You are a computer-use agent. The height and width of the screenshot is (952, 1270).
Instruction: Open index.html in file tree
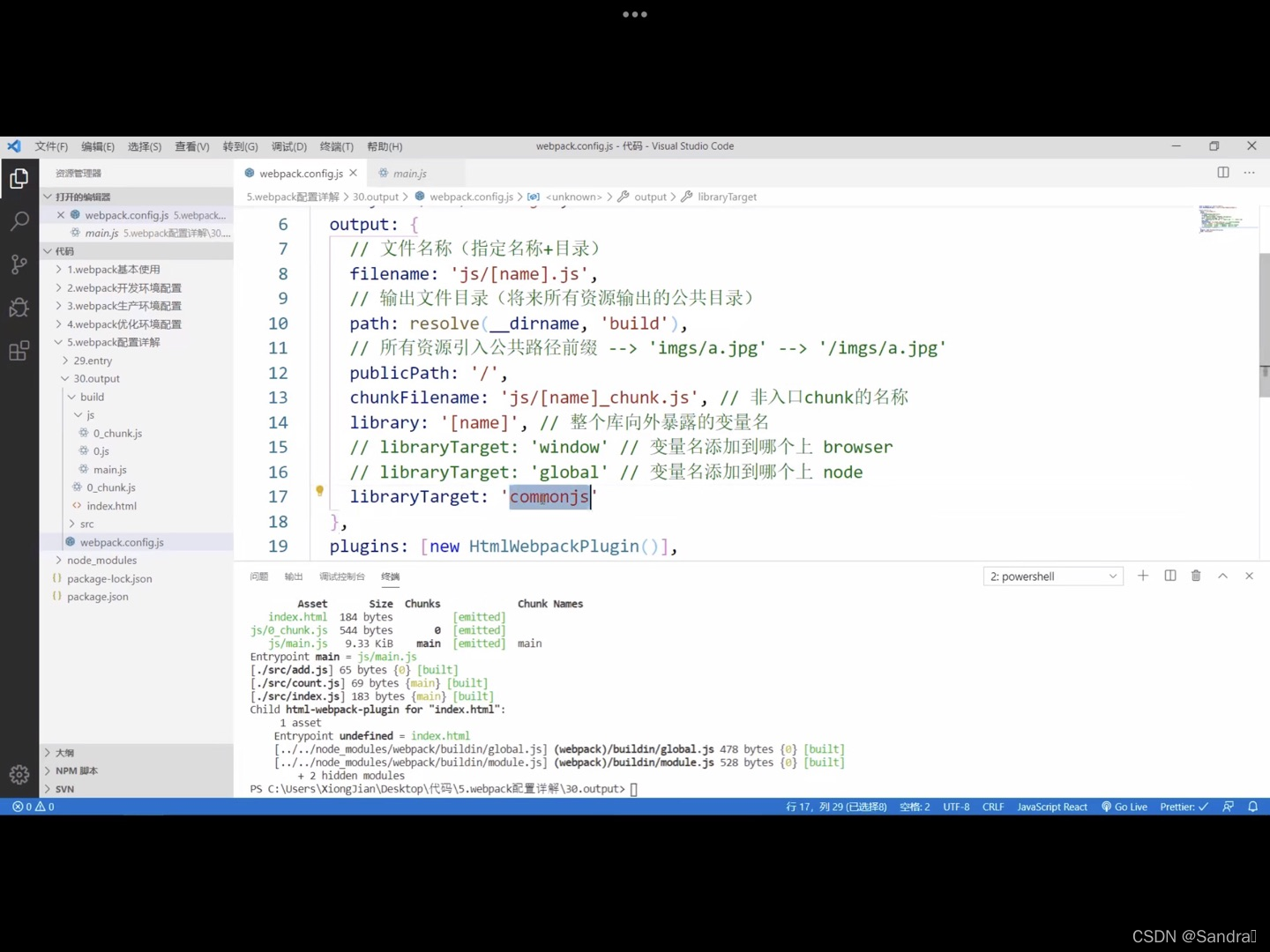pyautogui.click(x=111, y=506)
